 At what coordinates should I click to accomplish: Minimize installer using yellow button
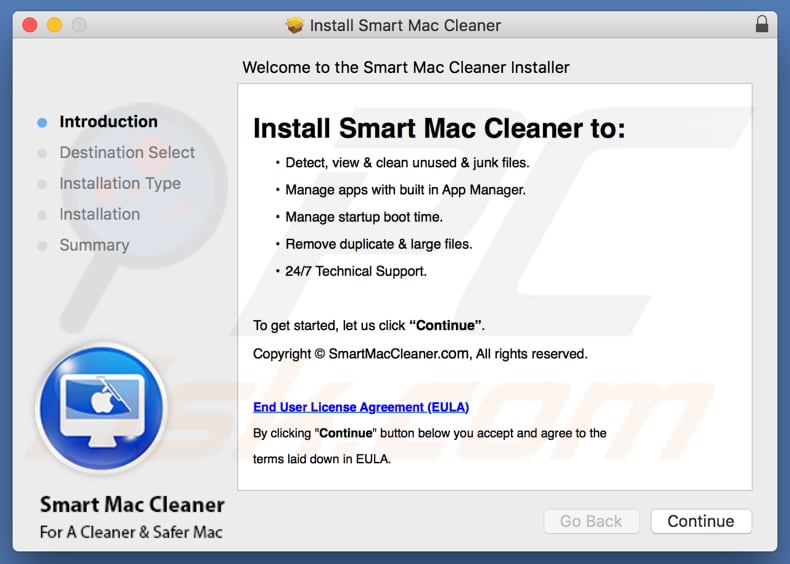click(x=54, y=25)
